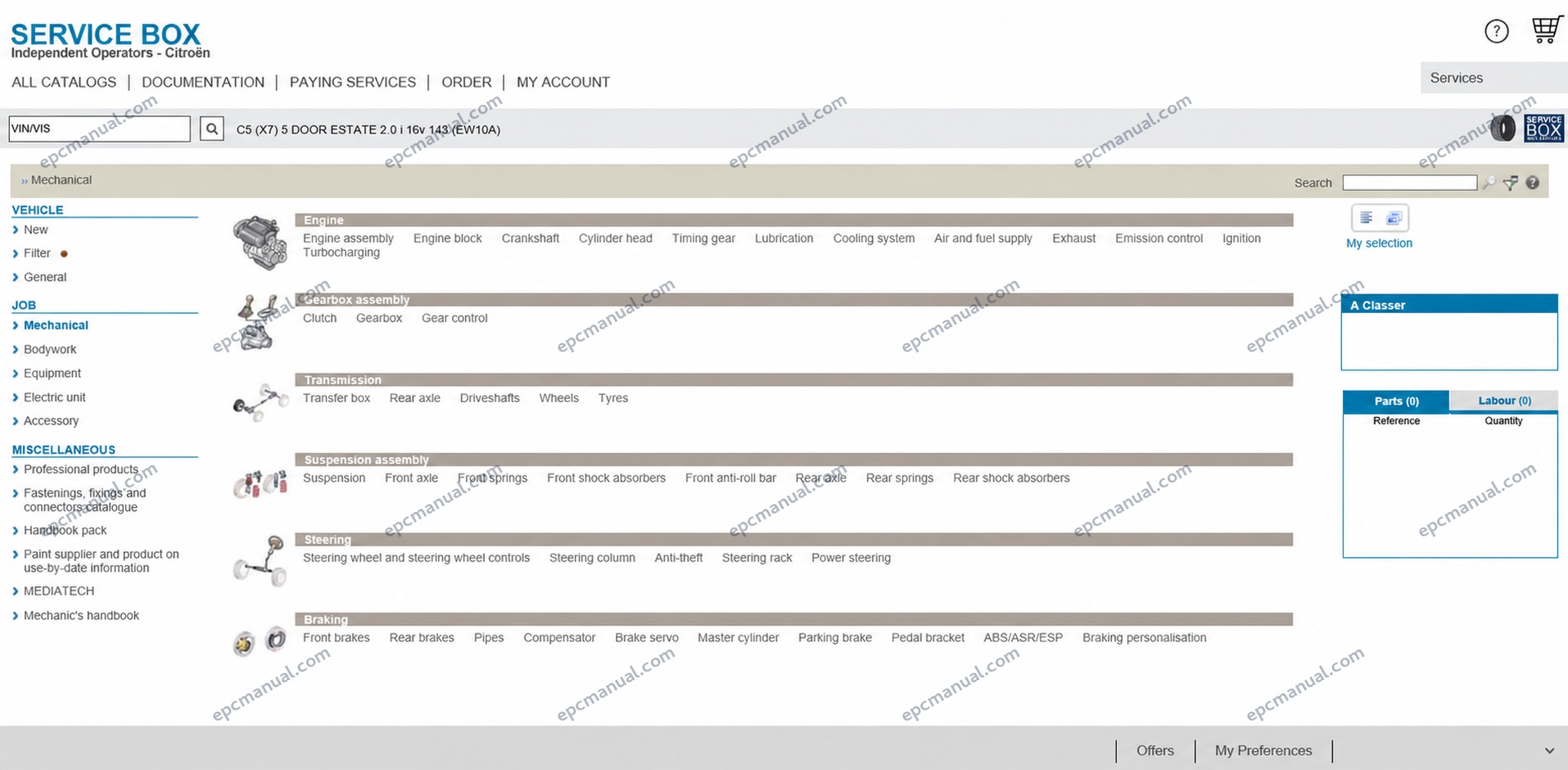The width and height of the screenshot is (1568, 770).
Task: Open Fastenings, fixings and connectors catalogue
Action: point(84,500)
